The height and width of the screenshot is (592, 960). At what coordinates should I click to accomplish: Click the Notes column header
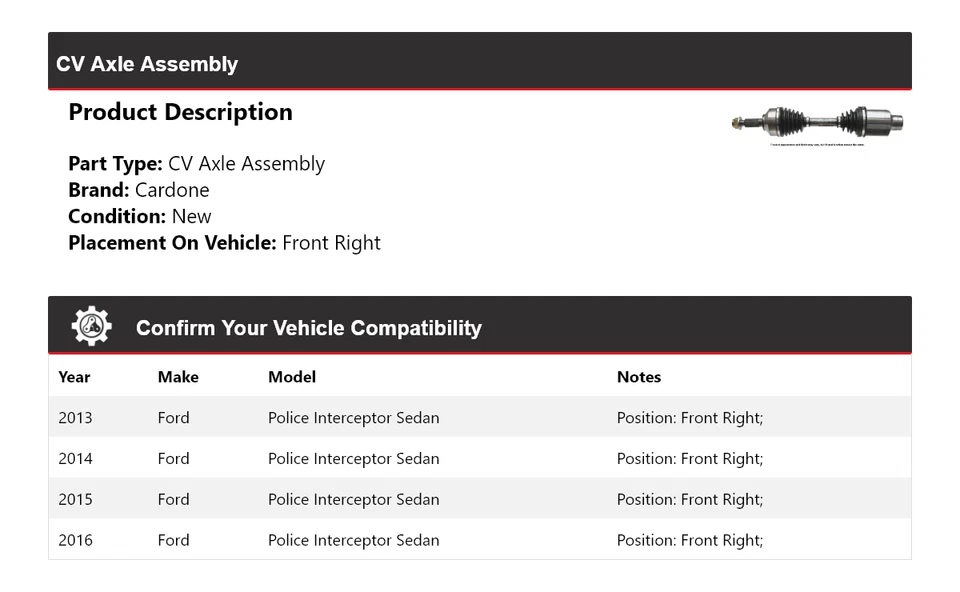click(639, 377)
